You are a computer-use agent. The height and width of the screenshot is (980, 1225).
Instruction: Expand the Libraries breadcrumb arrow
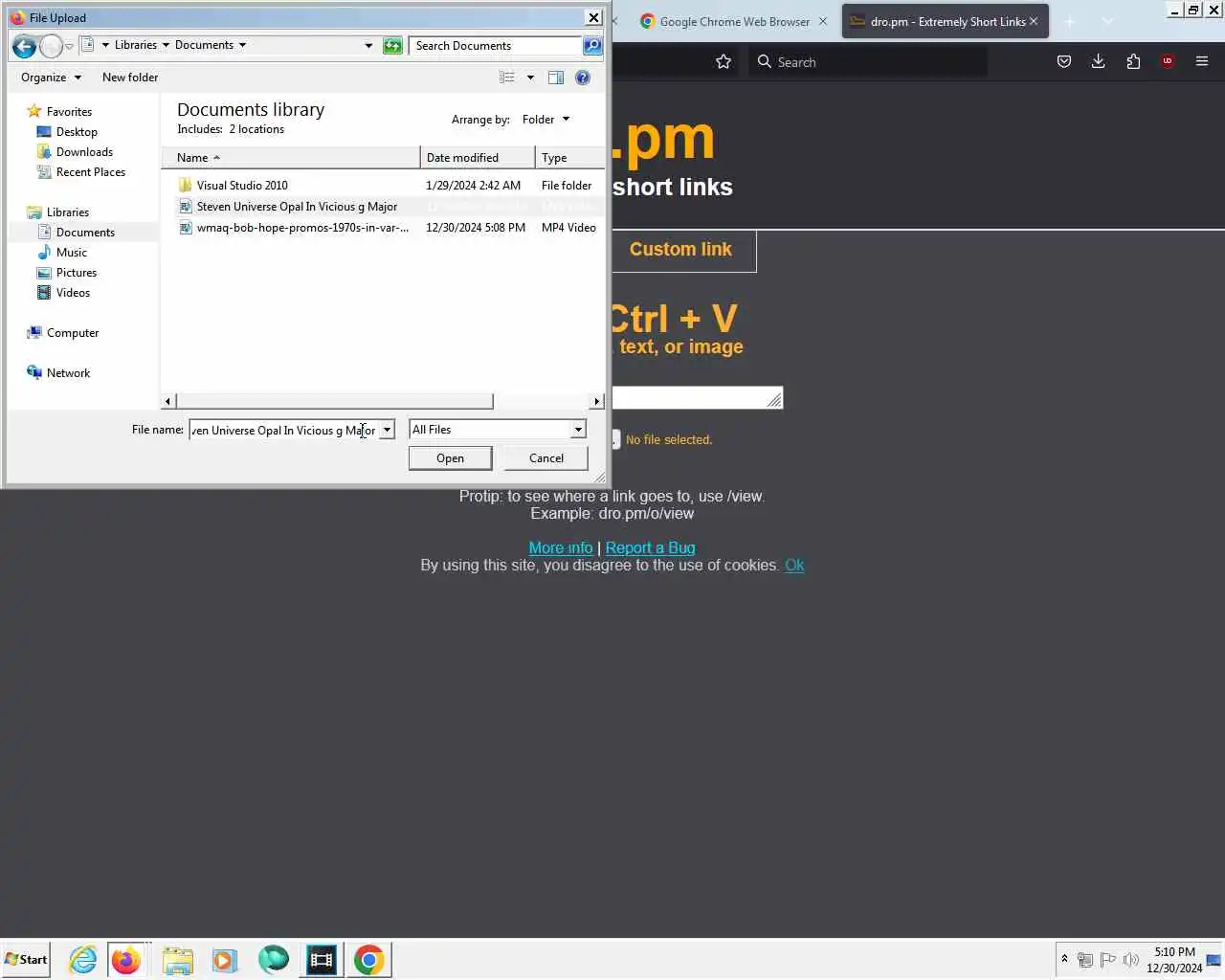(x=166, y=45)
